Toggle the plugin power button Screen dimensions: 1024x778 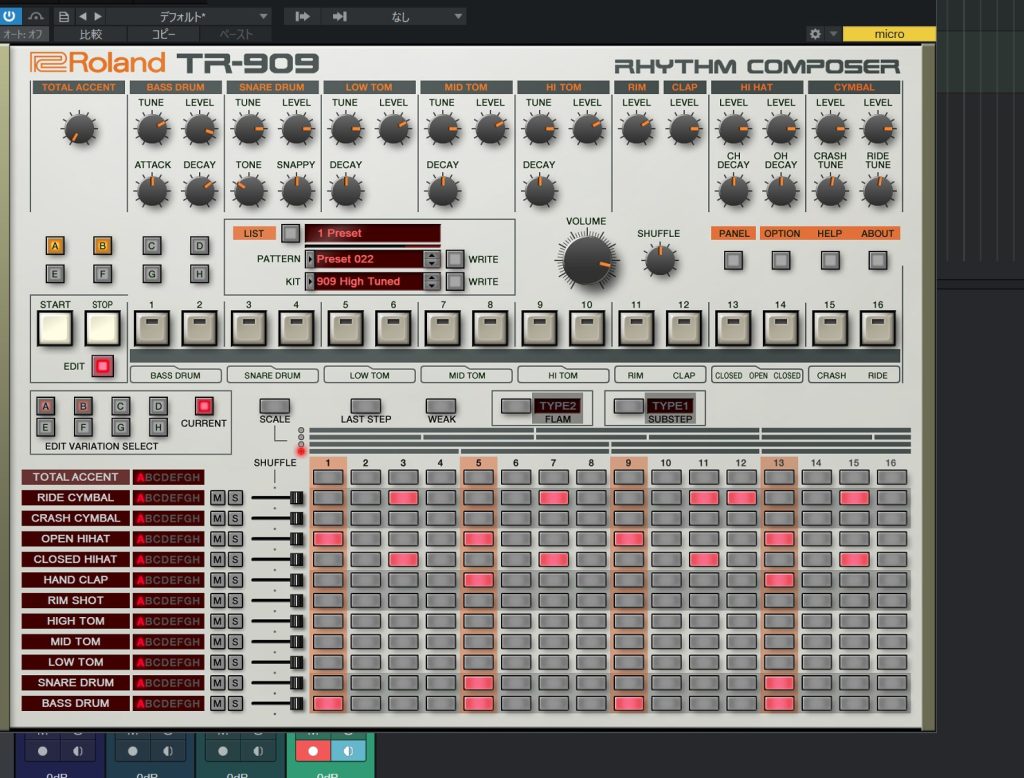click(11, 16)
